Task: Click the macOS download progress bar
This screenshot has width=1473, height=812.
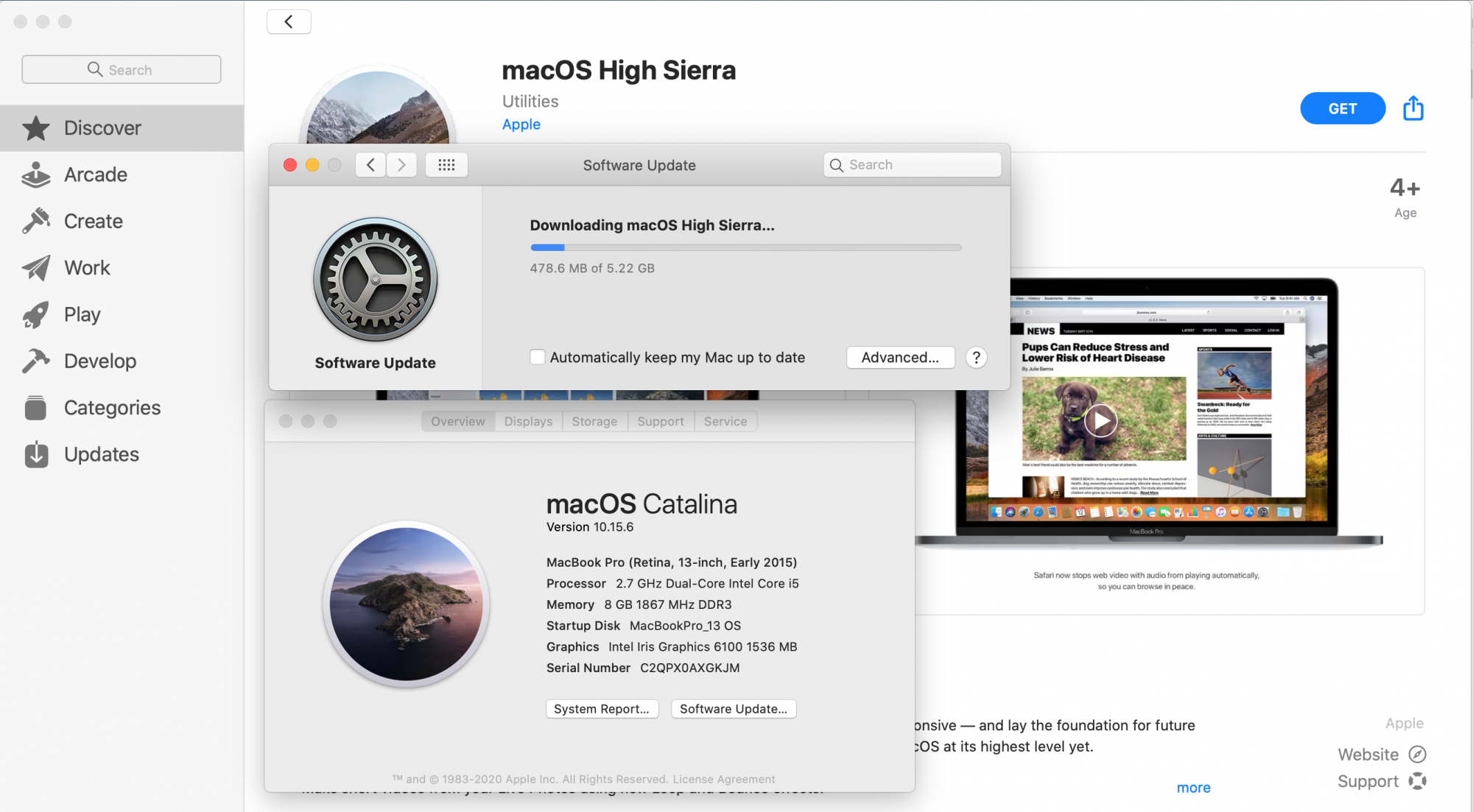Action: 745,248
